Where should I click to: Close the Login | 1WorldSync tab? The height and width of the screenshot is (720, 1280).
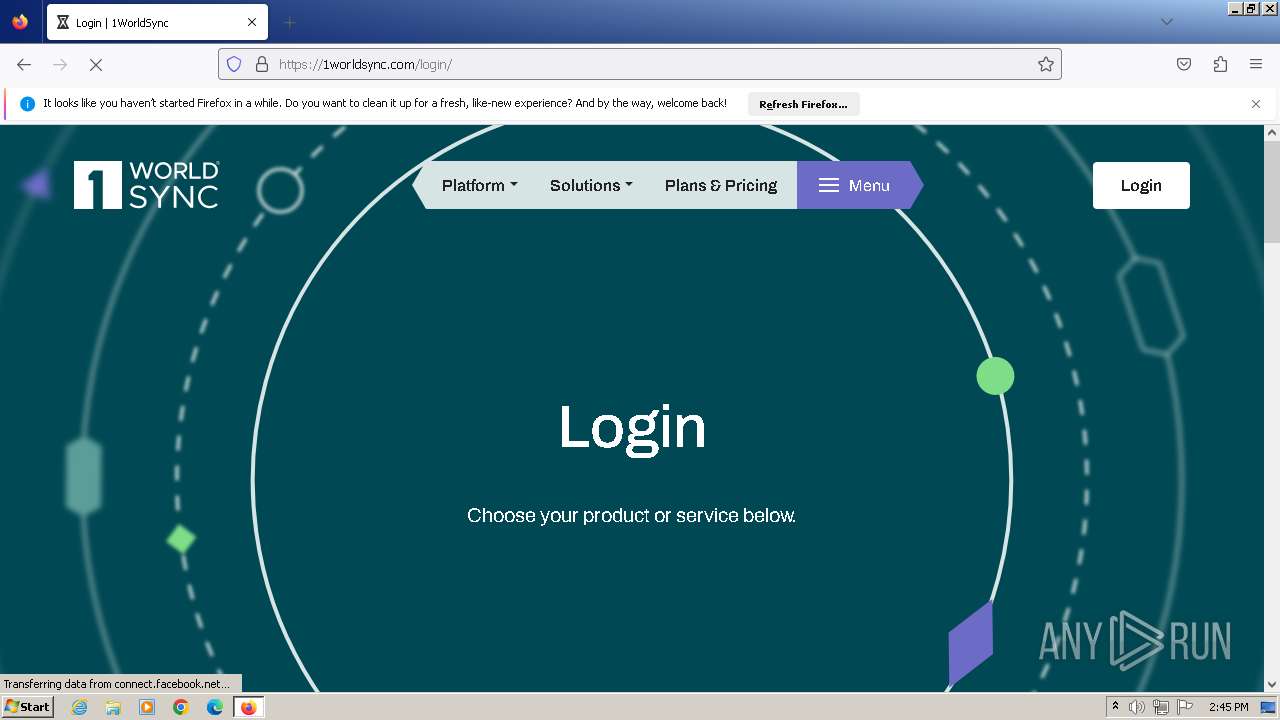click(x=252, y=22)
